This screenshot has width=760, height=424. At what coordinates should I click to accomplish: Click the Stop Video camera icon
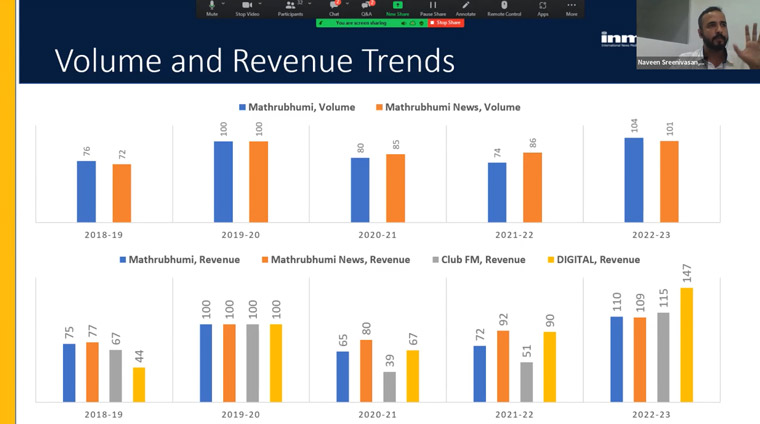pyautogui.click(x=247, y=8)
